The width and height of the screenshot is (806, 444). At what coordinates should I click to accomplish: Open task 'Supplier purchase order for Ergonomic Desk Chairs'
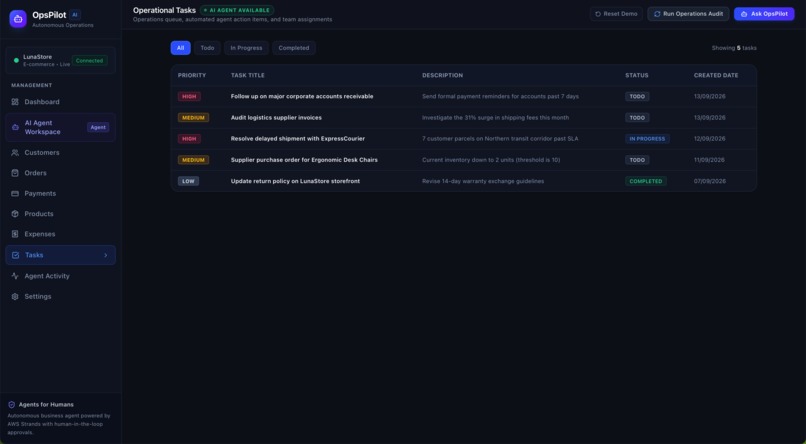(304, 160)
